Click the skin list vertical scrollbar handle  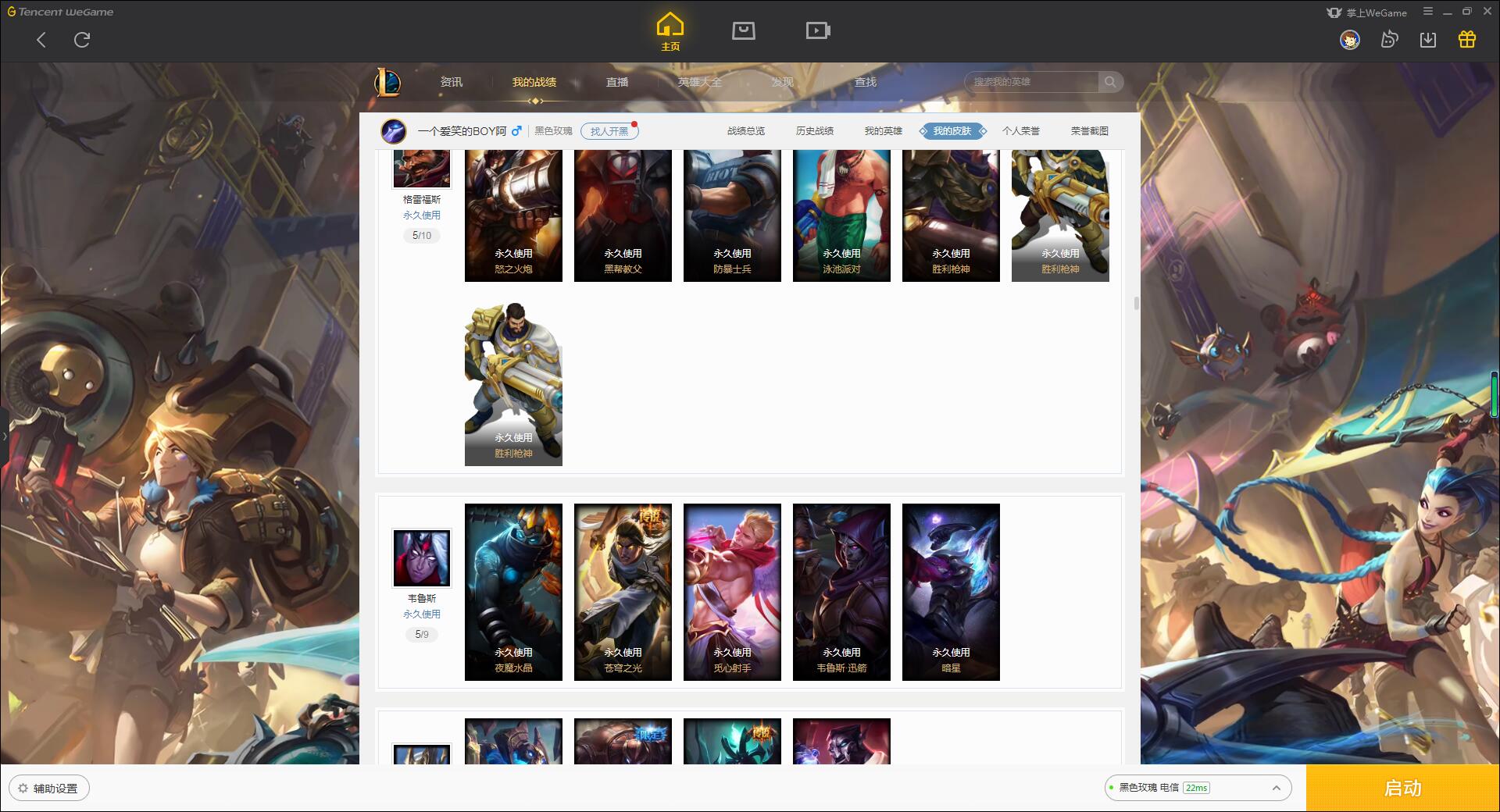pos(1136,303)
